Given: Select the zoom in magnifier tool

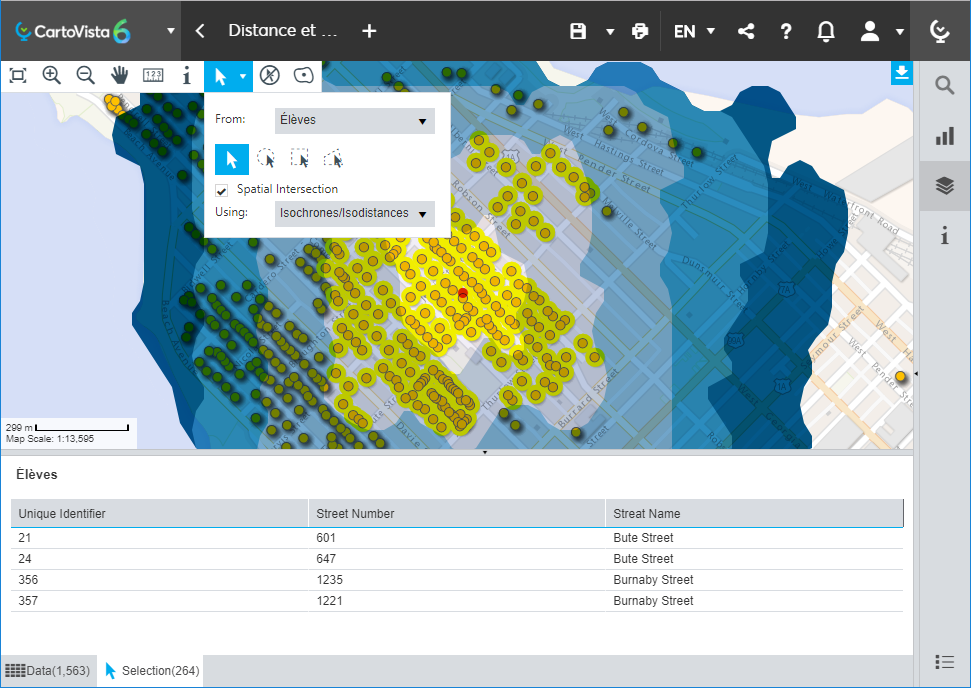Looking at the screenshot, I should pos(52,75).
